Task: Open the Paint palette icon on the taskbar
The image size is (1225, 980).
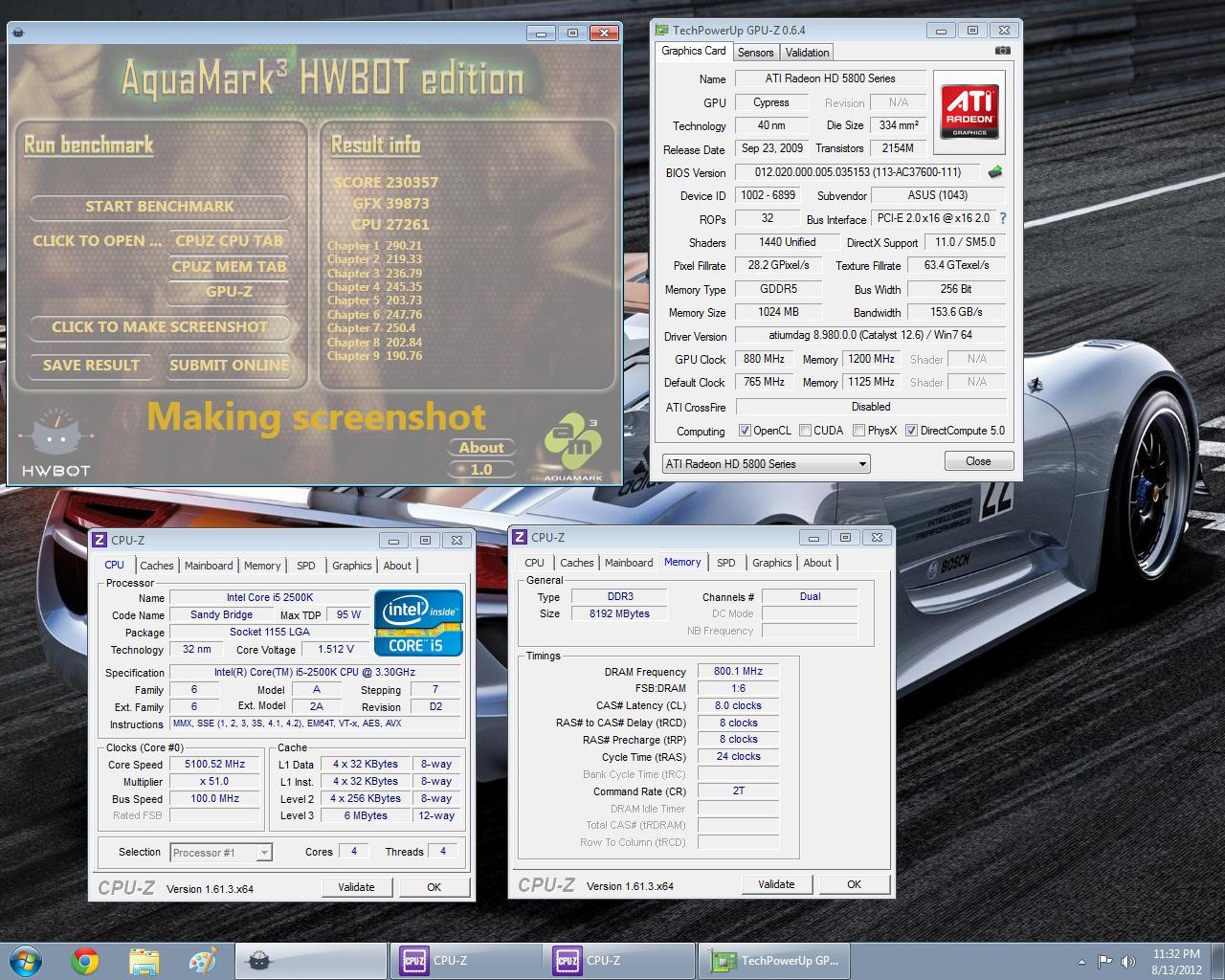Action: (x=202, y=961)
